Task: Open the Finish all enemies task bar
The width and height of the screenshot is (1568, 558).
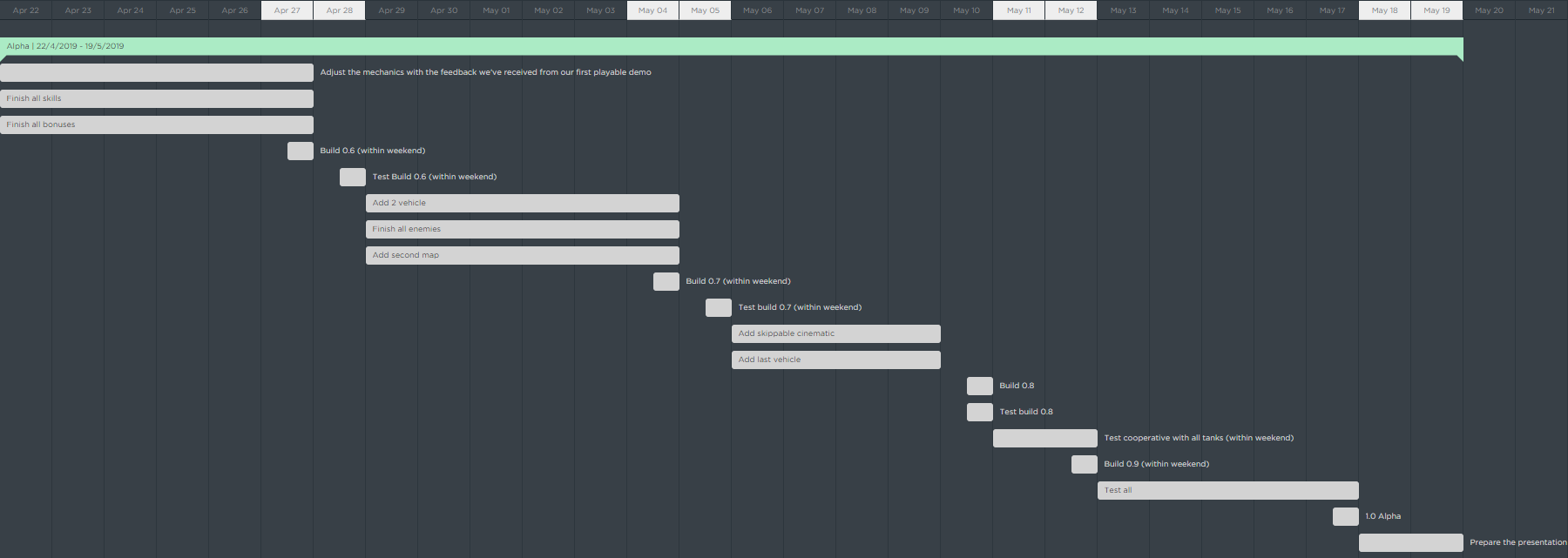Action: pos(523,229)
